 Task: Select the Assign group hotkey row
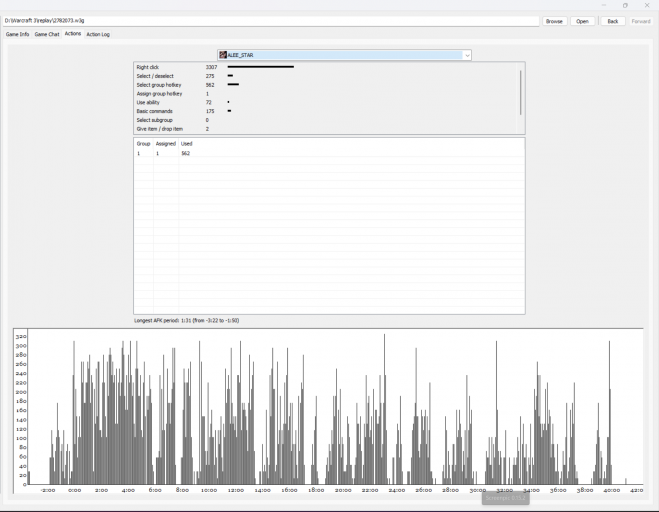(326, 93)
